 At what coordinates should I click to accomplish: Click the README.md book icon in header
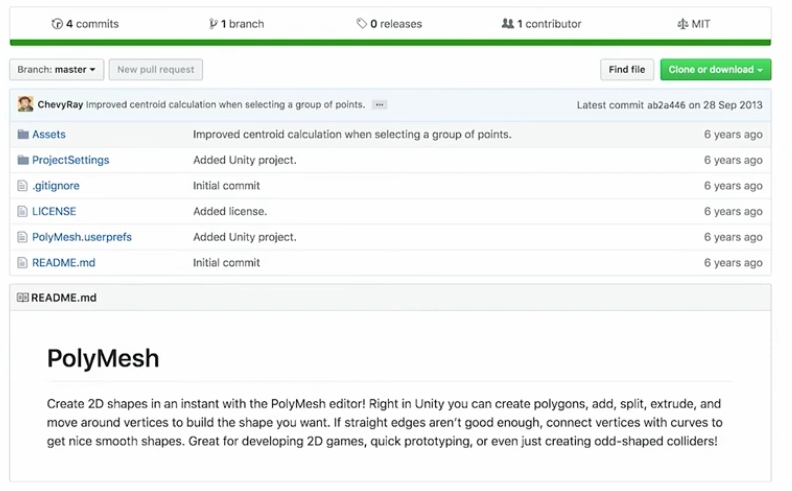point(23,298)
